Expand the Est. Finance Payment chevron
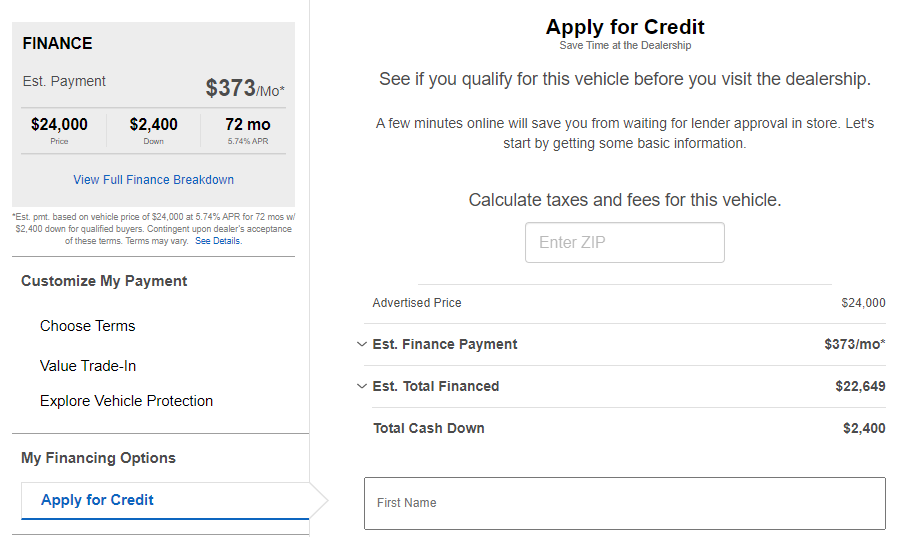898x537 pixels. 361,344
